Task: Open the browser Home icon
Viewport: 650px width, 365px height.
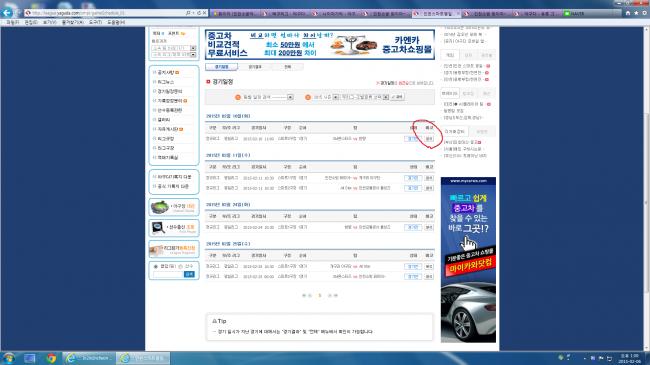Action: tap(628, 13)
